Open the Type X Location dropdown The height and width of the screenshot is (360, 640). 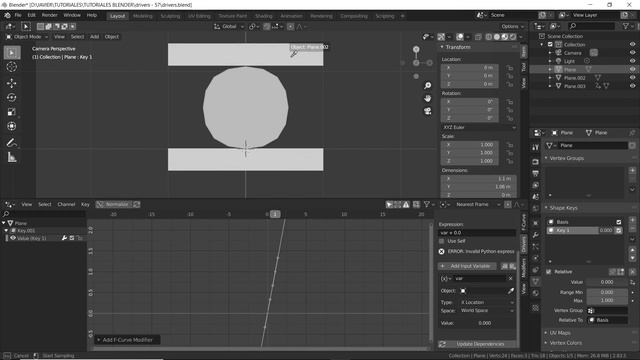pyautogui.click(x=487, y=302)
